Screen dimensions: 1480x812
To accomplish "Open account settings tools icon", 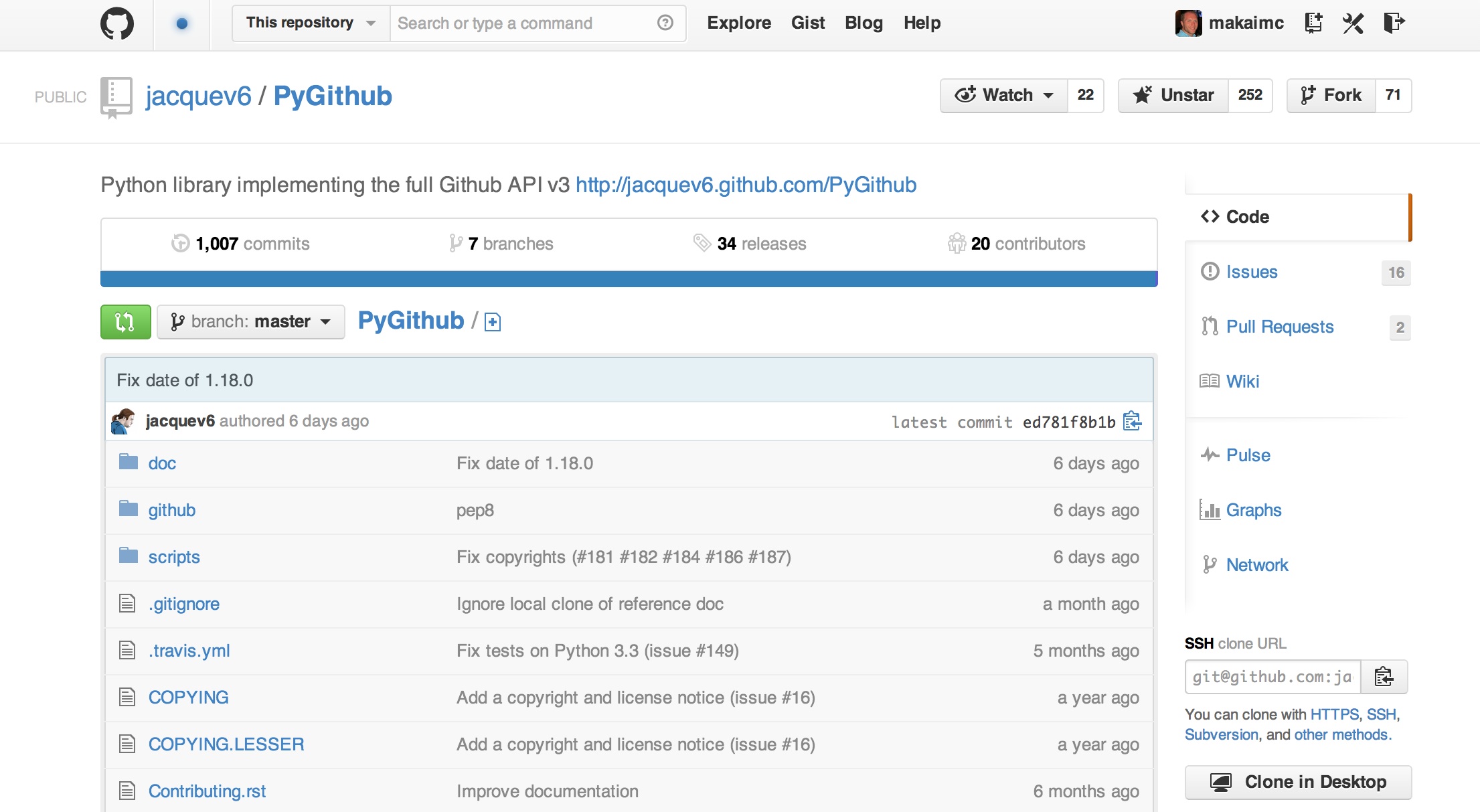I will (1353, 23).
